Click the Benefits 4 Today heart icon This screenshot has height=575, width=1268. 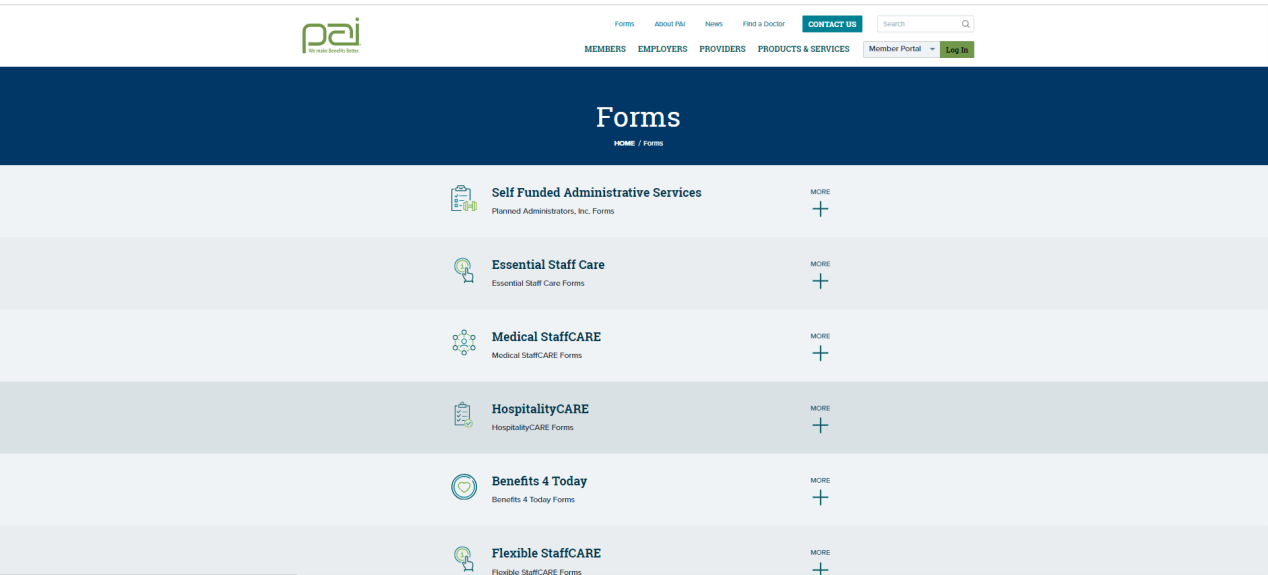463,487
